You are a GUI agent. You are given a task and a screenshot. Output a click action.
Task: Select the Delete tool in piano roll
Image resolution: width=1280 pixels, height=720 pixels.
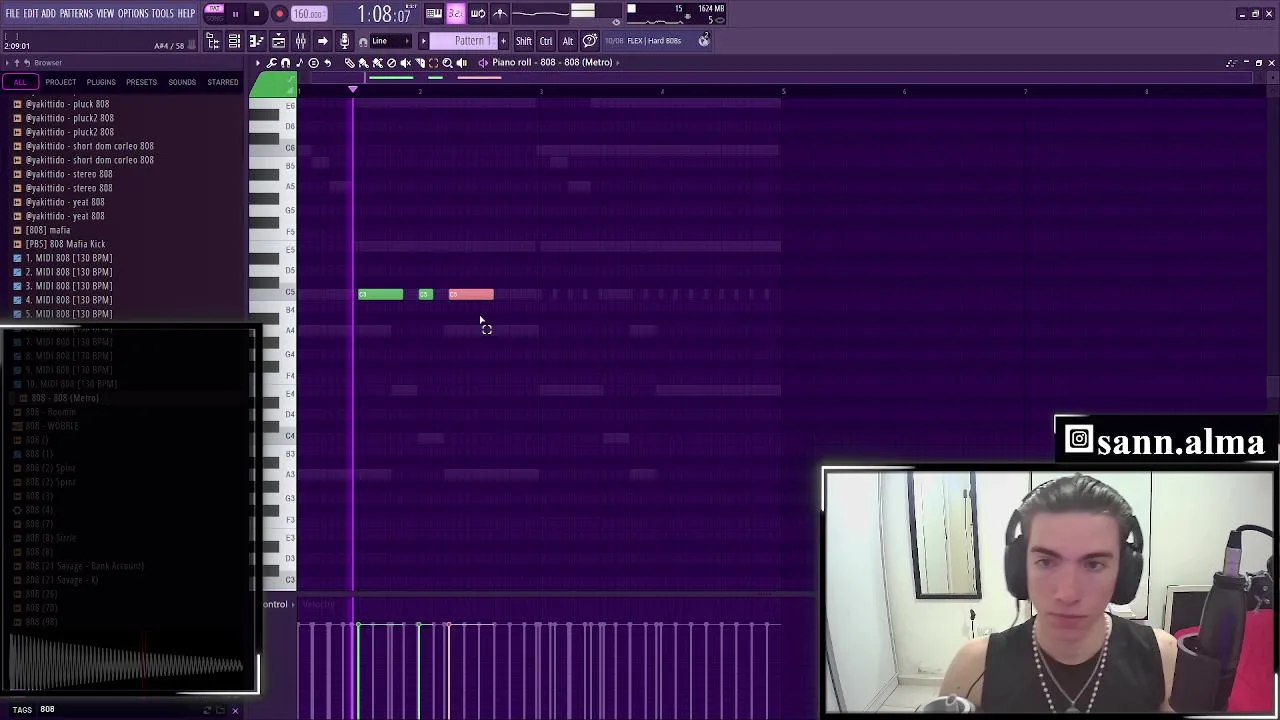click(x=392, y=62)
